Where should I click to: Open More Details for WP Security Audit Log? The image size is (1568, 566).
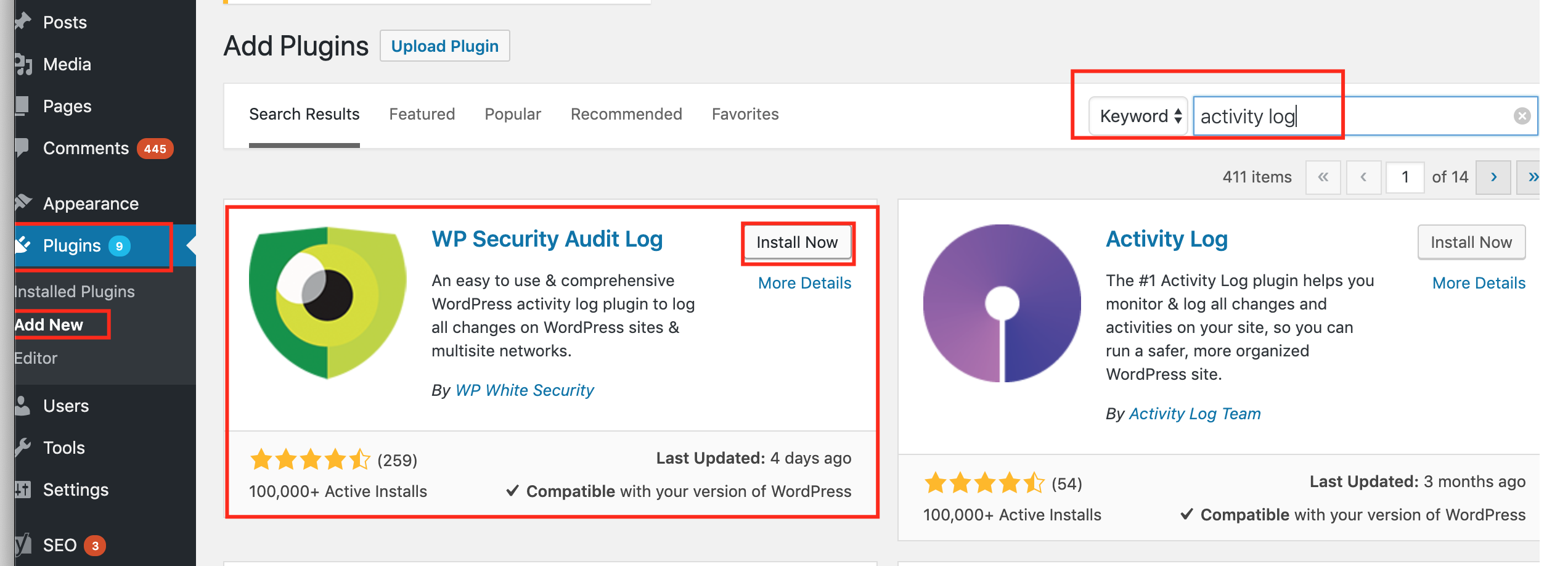coord(804,283)
